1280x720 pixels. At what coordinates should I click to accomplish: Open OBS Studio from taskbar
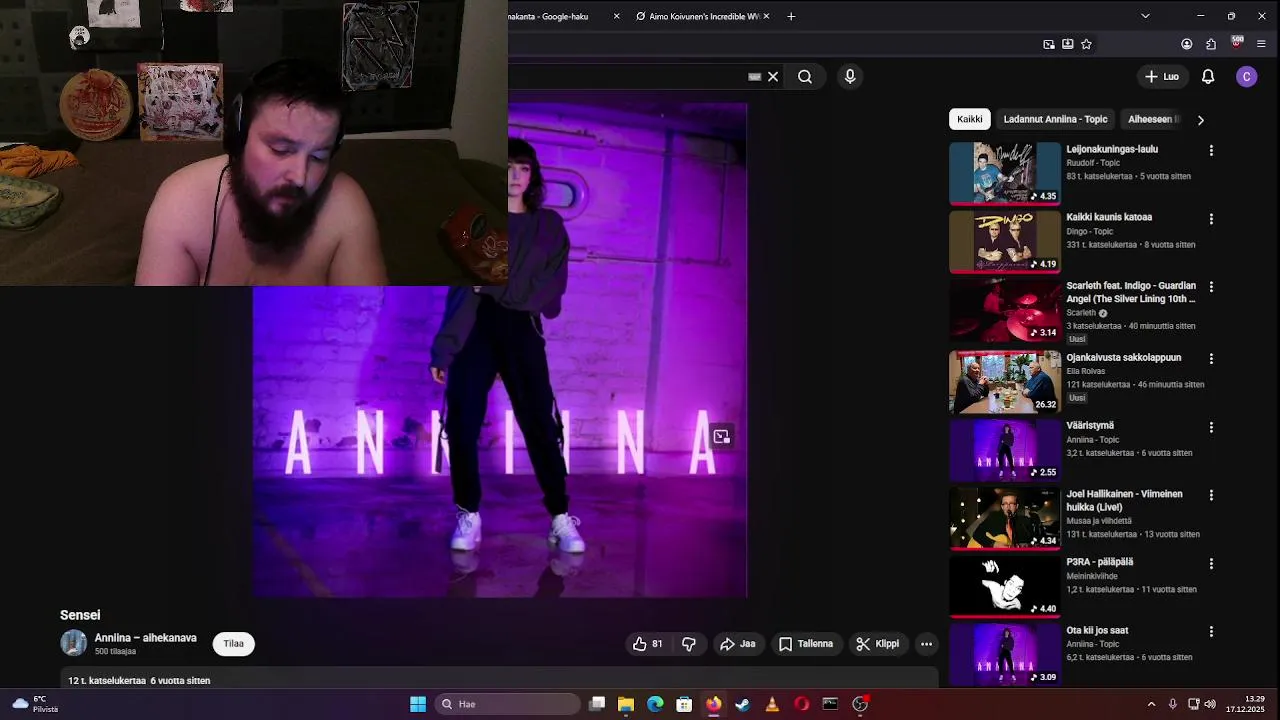860,704
